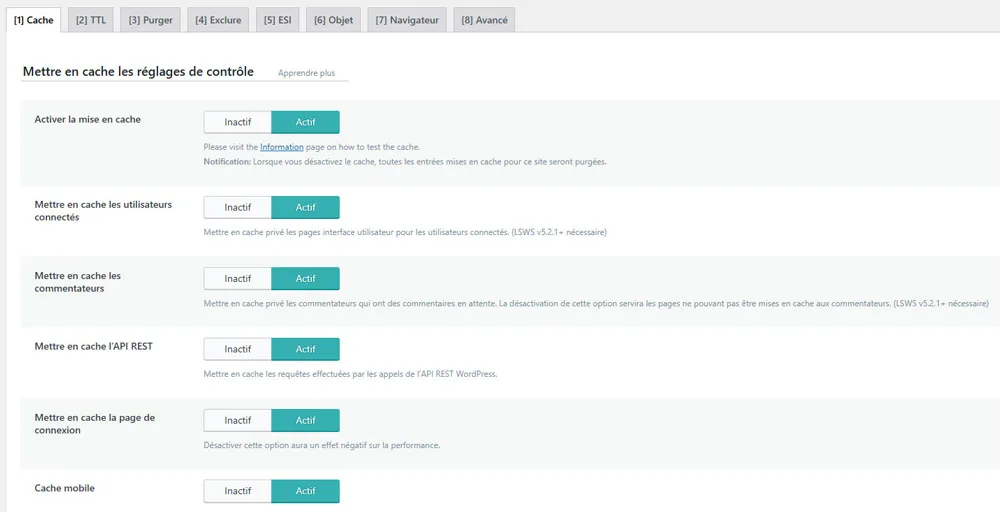Set Activer la mise en cache to Actif
This screenshot has height=512, width=1000.
305,122
